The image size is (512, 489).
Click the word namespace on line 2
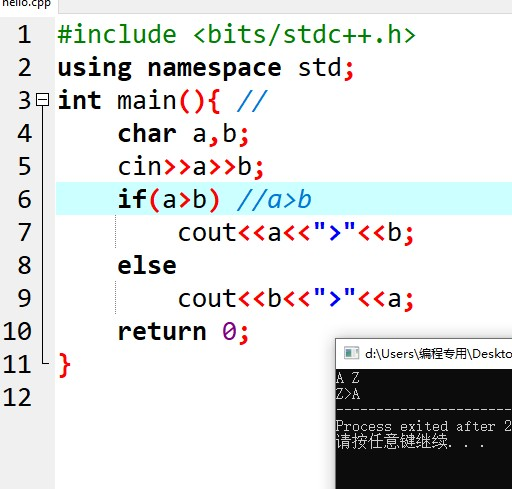[214, 68]
